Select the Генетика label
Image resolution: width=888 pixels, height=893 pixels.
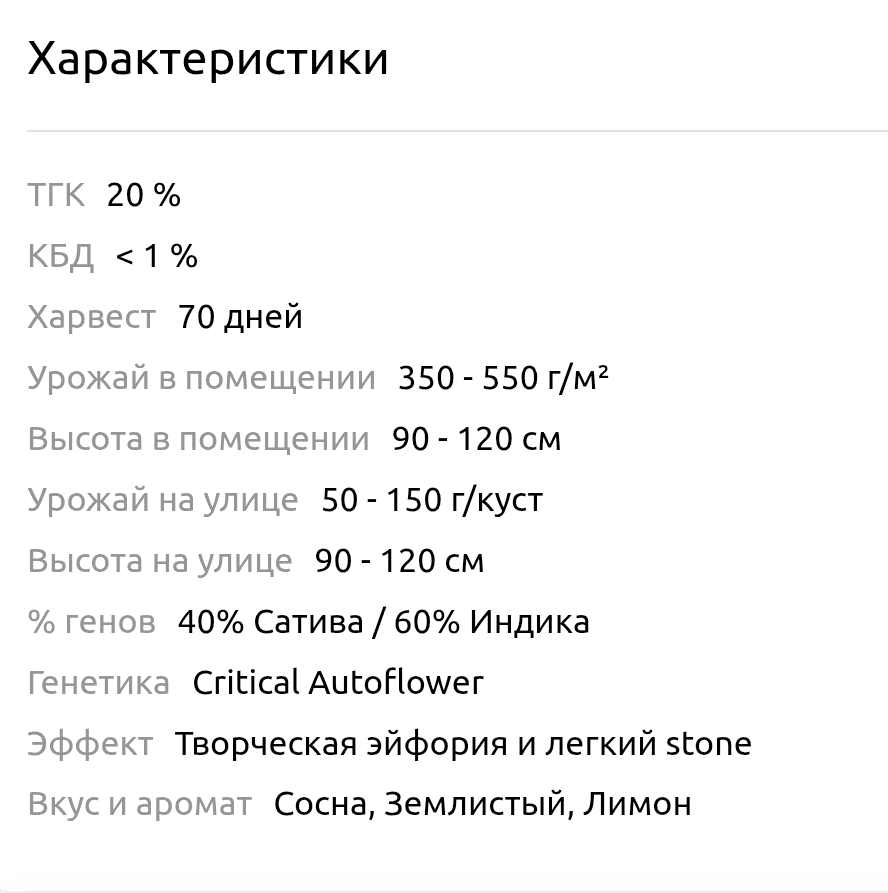(99, 682)
